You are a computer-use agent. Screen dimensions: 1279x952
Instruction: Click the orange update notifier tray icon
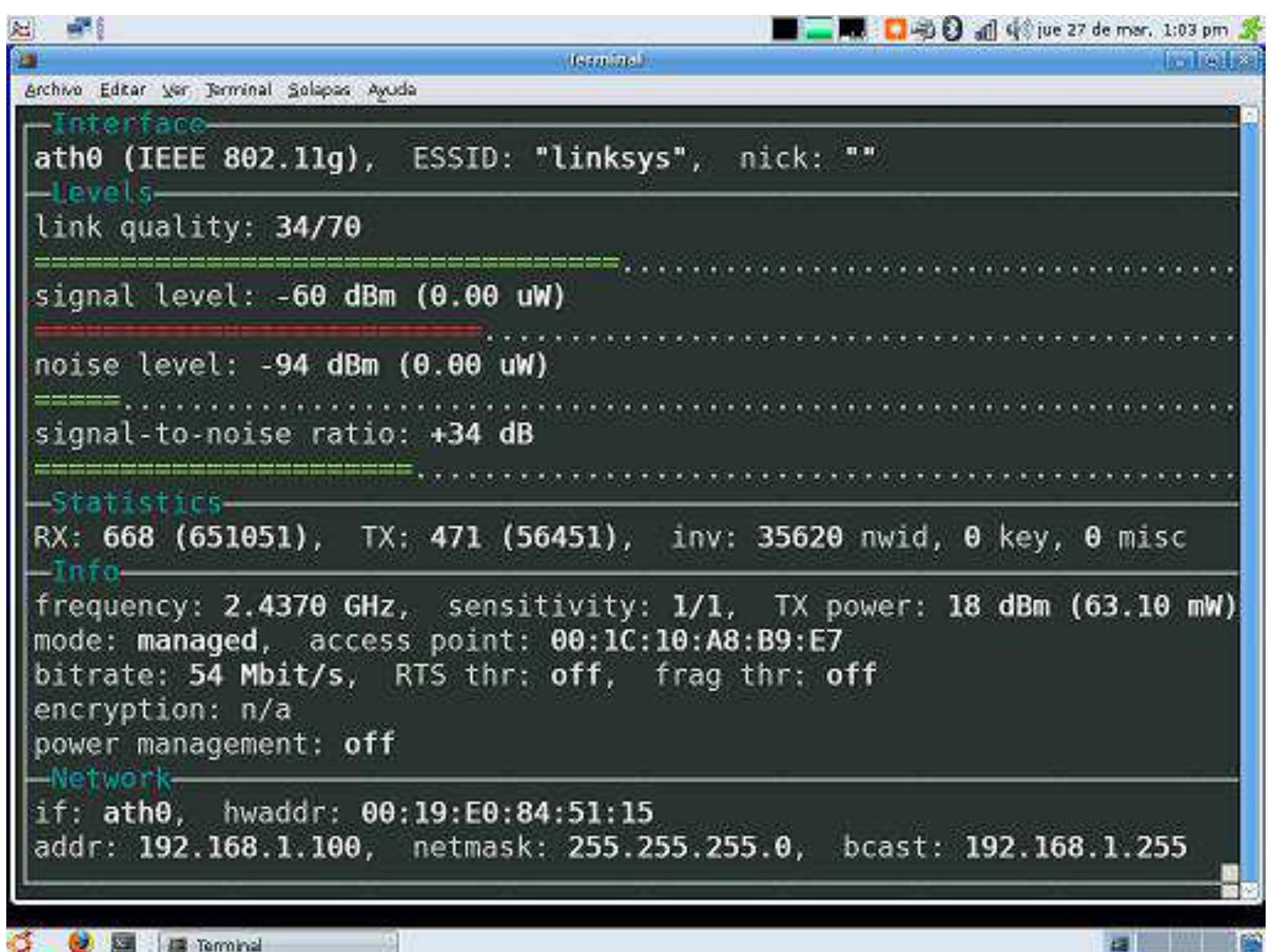(895, 30)
